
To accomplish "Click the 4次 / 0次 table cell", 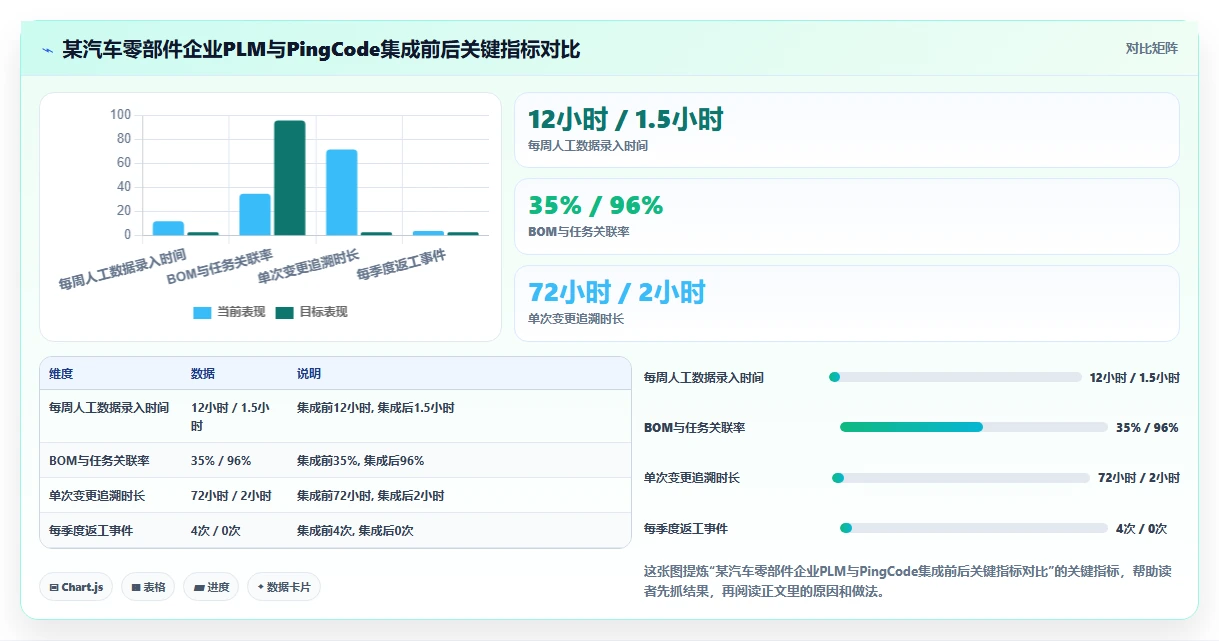I will 216,531.
